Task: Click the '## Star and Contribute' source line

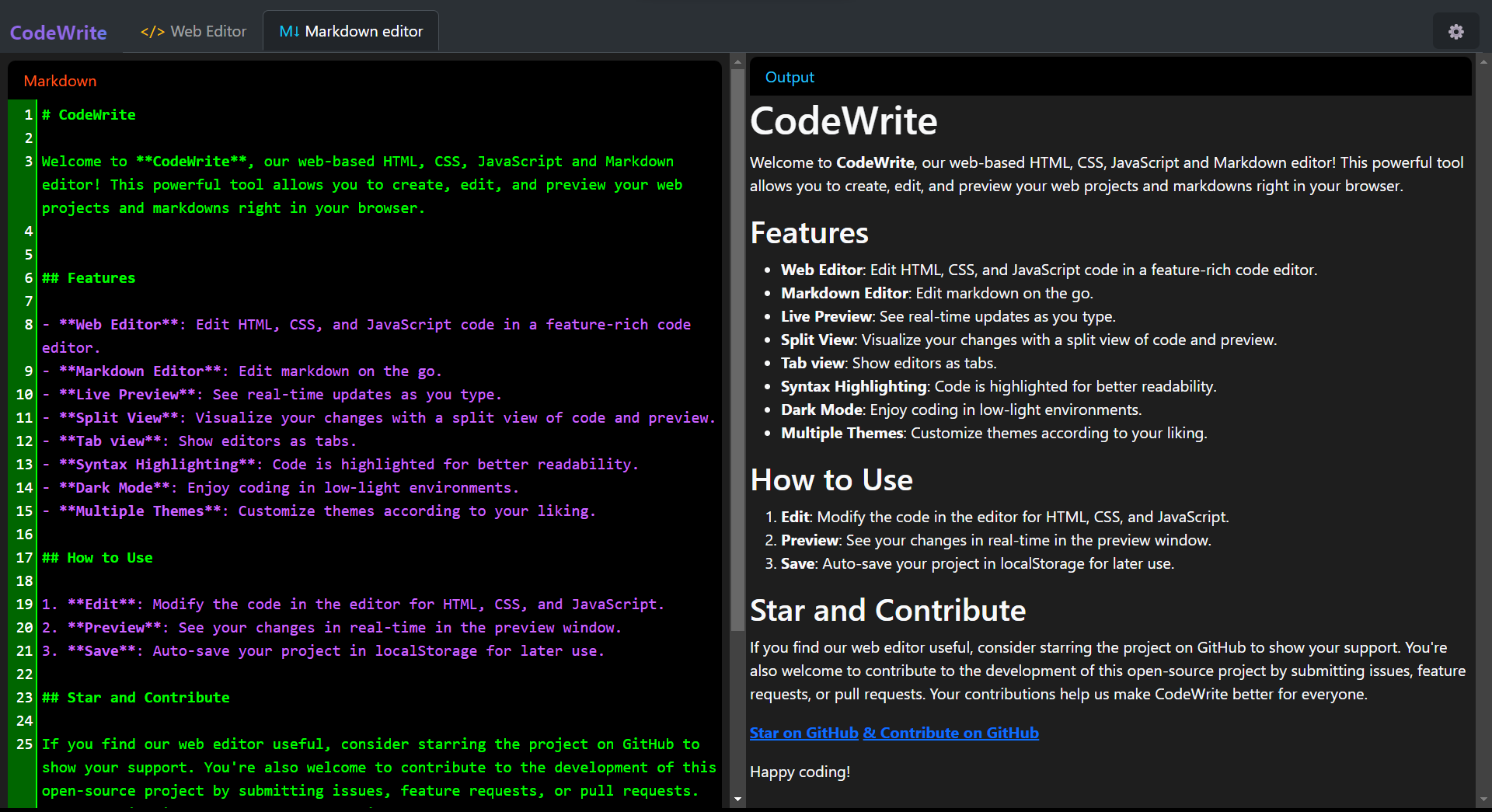Action: (136, 698)
